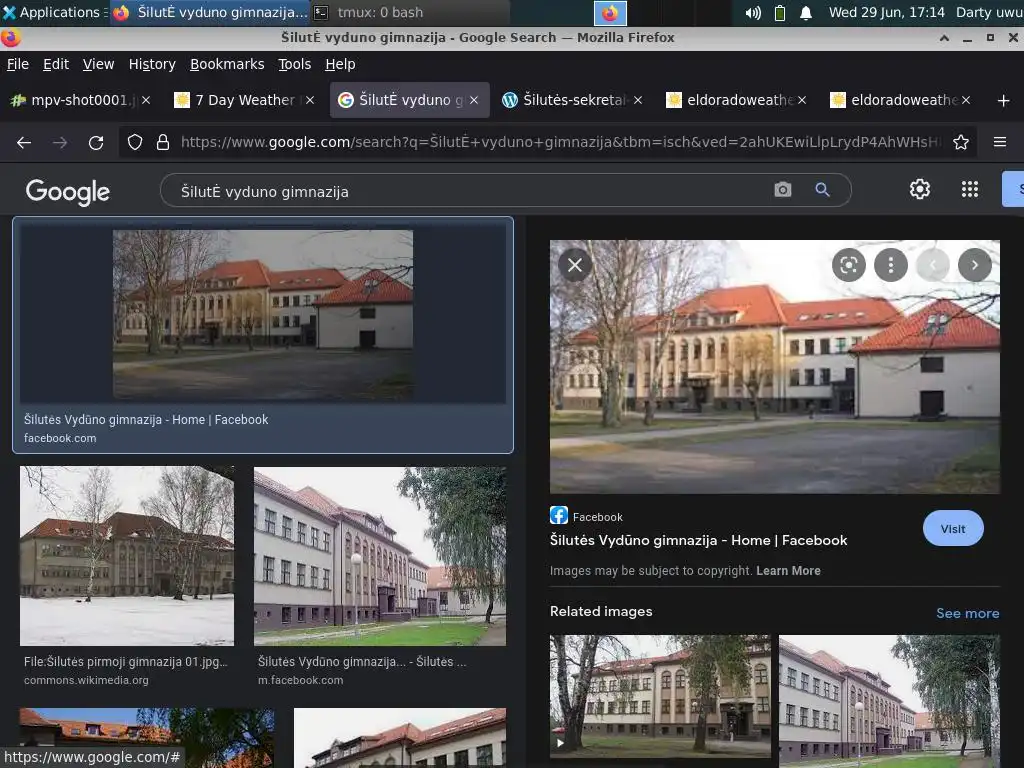1024x768 pixels.
Task: Click the date and time clock
Action: 886,12
